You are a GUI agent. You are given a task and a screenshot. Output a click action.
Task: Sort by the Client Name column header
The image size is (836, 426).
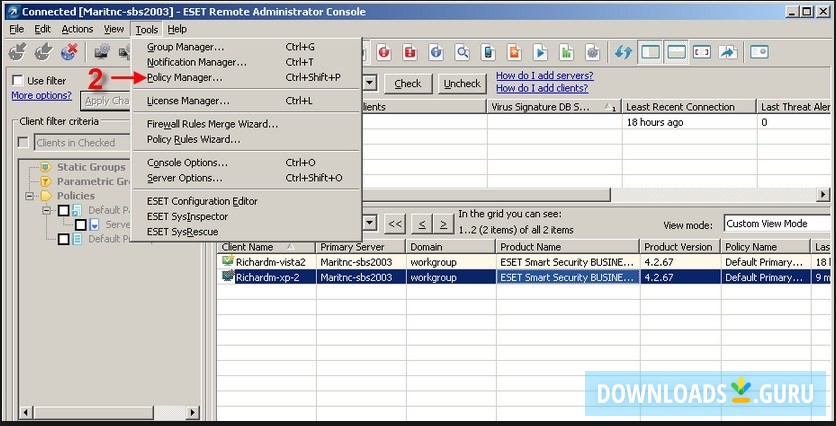click(x=266, y=247)
